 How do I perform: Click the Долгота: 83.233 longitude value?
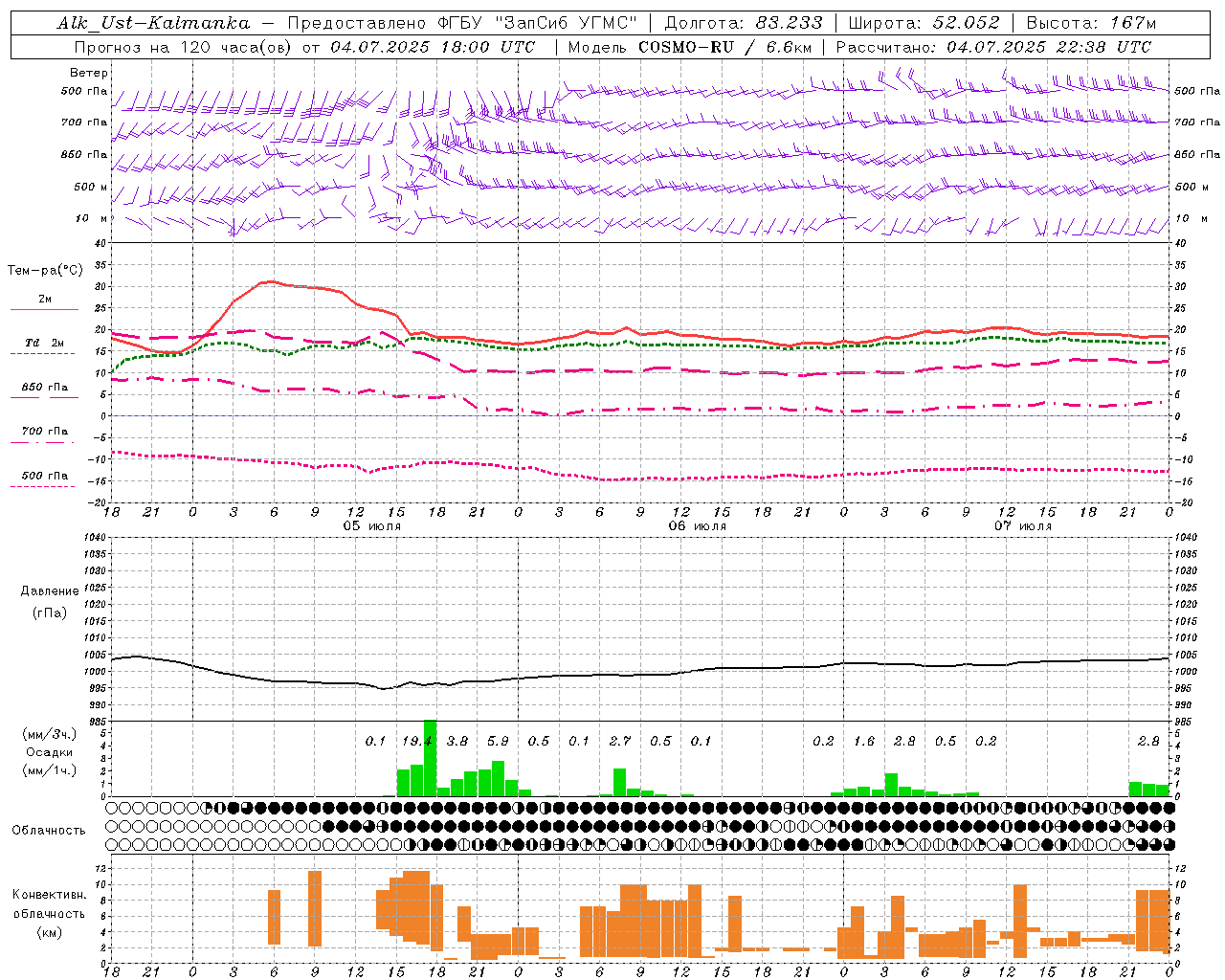(743, 23)
